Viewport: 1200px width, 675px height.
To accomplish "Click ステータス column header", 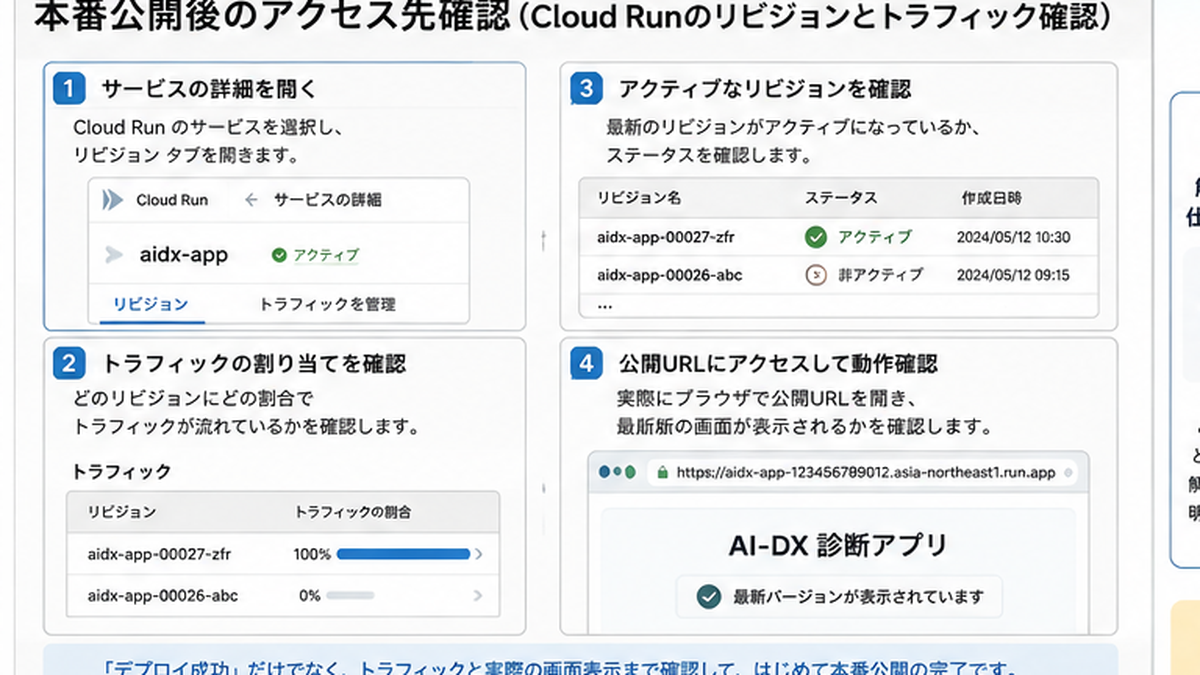I will [841, 198].
